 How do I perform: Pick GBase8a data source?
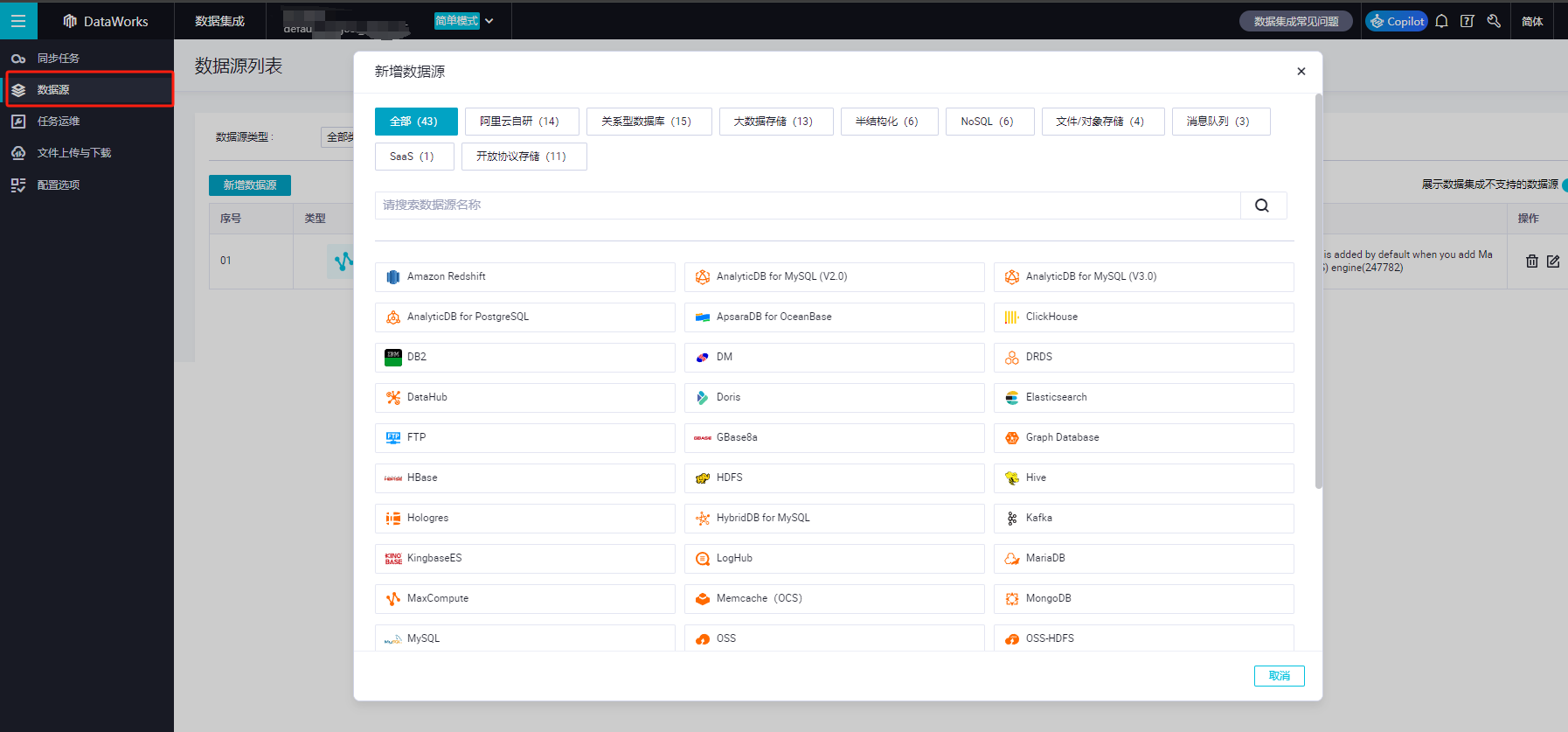coord(835,438)
